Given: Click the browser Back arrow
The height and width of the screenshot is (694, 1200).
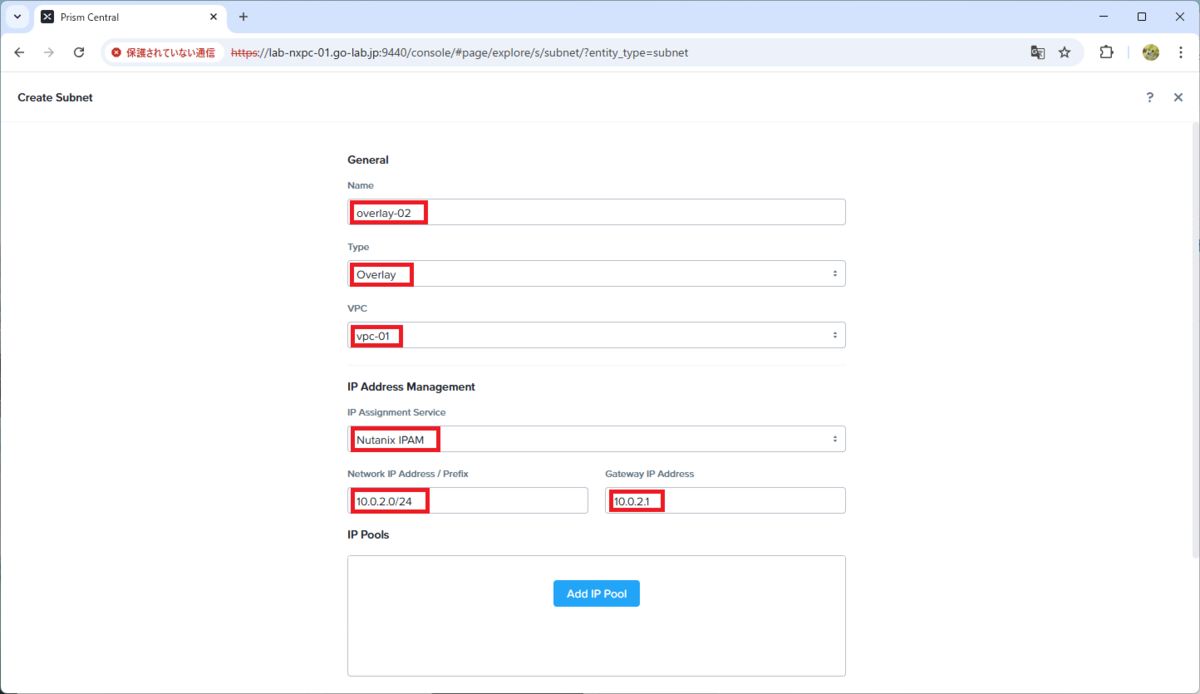Looking at the screenshot, I should (x=19, y=52).
